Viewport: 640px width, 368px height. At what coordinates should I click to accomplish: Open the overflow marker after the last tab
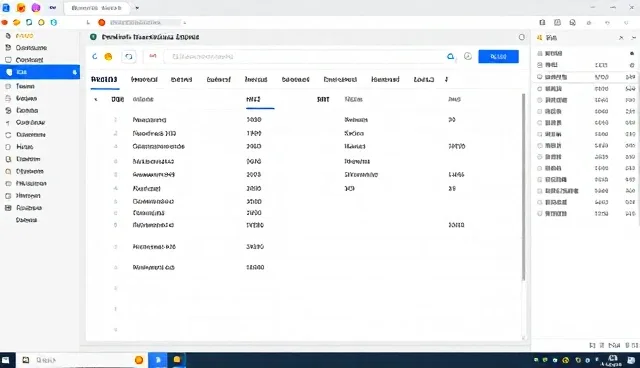tap(447, 80)
